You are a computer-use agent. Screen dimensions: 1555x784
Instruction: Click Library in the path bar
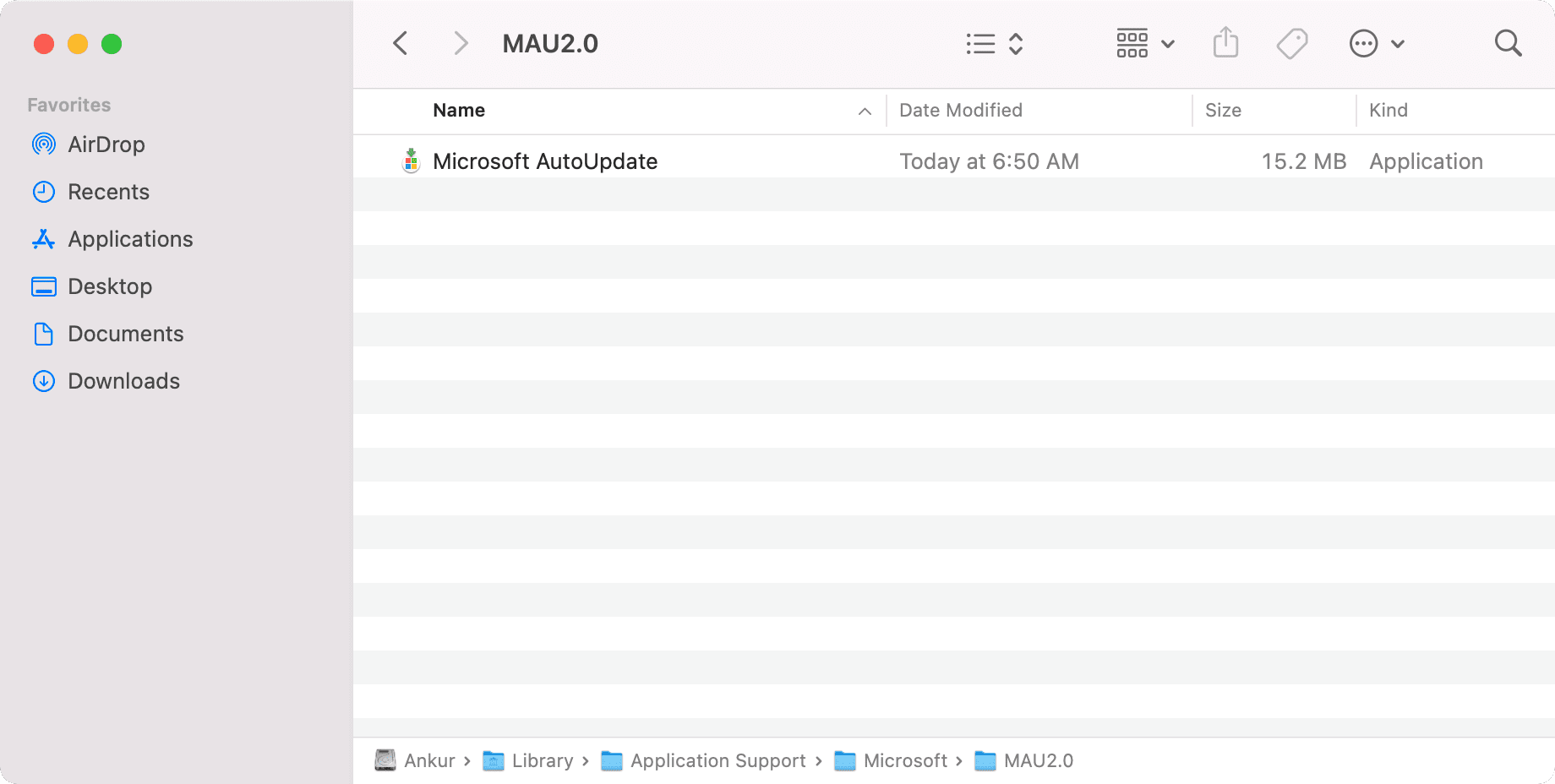tap(543, 760)
